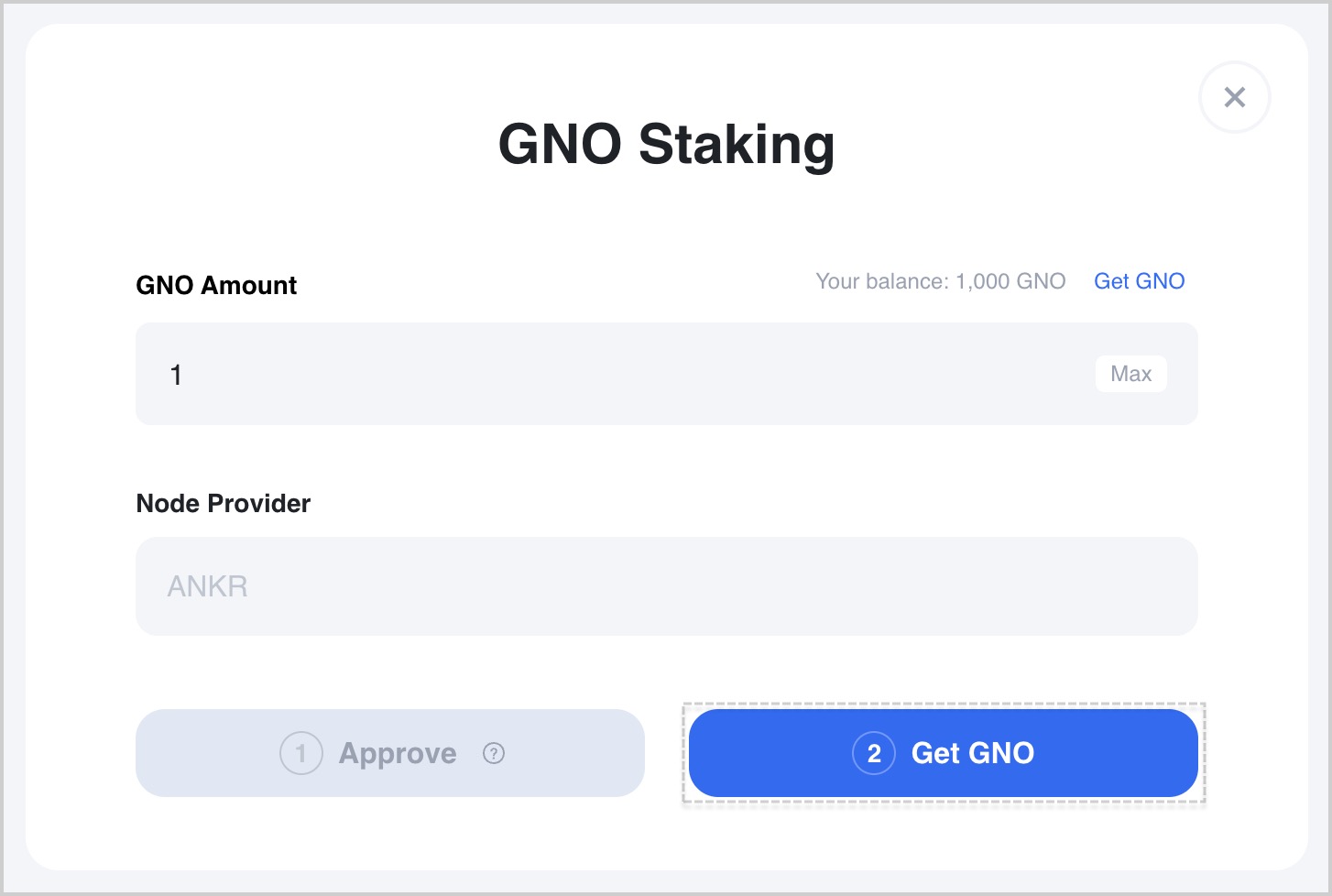
Task: Click the empty middle of the amount box
Action: (641, 374)
